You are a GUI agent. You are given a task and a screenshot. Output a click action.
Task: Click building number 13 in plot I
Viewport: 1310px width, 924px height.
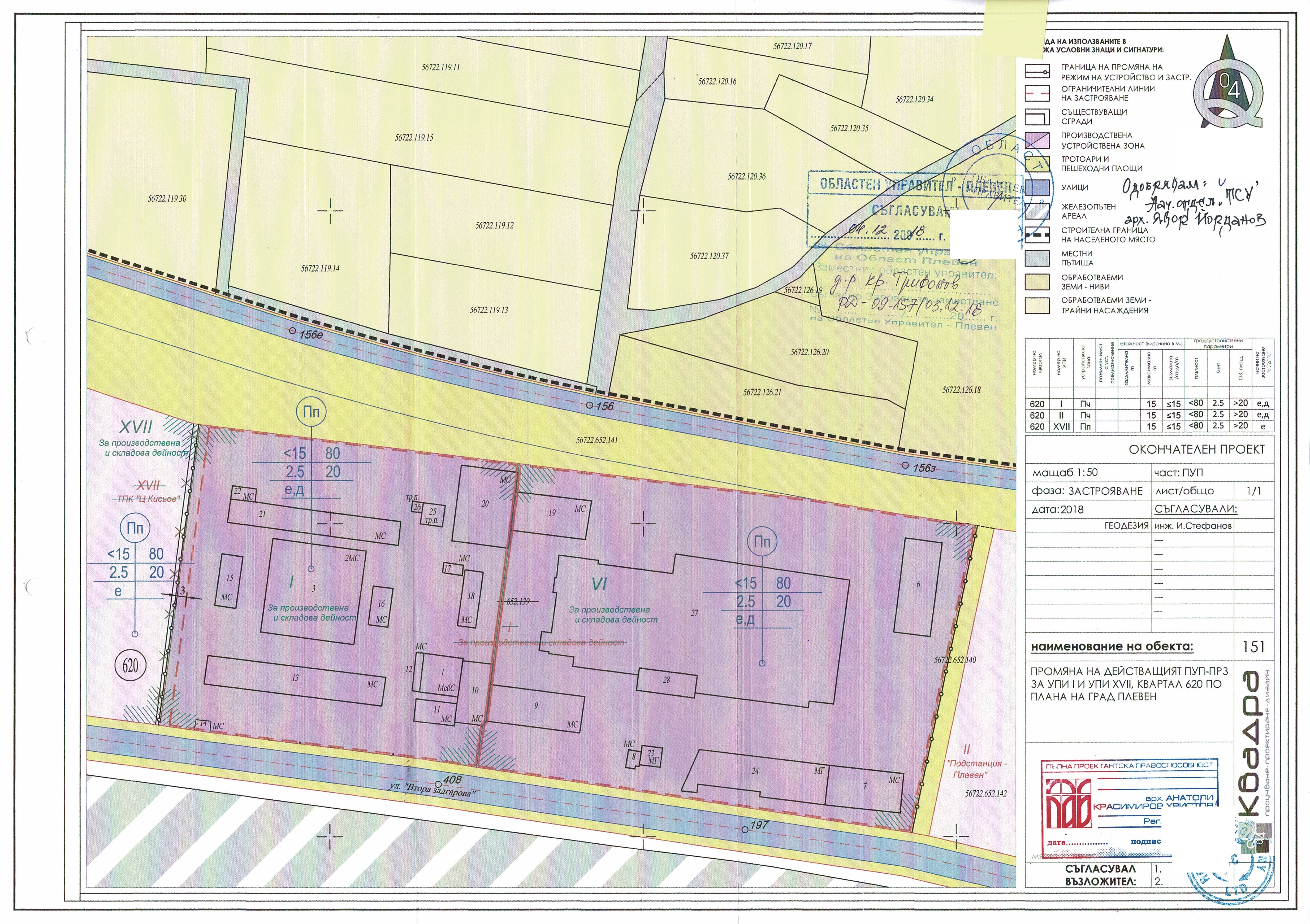click(295, 678)
